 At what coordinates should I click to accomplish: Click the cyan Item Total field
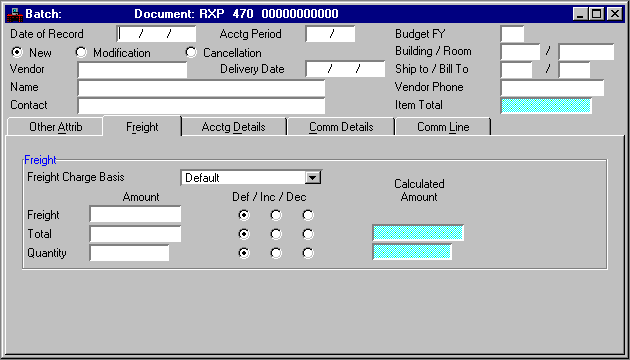tap(546, 105)
